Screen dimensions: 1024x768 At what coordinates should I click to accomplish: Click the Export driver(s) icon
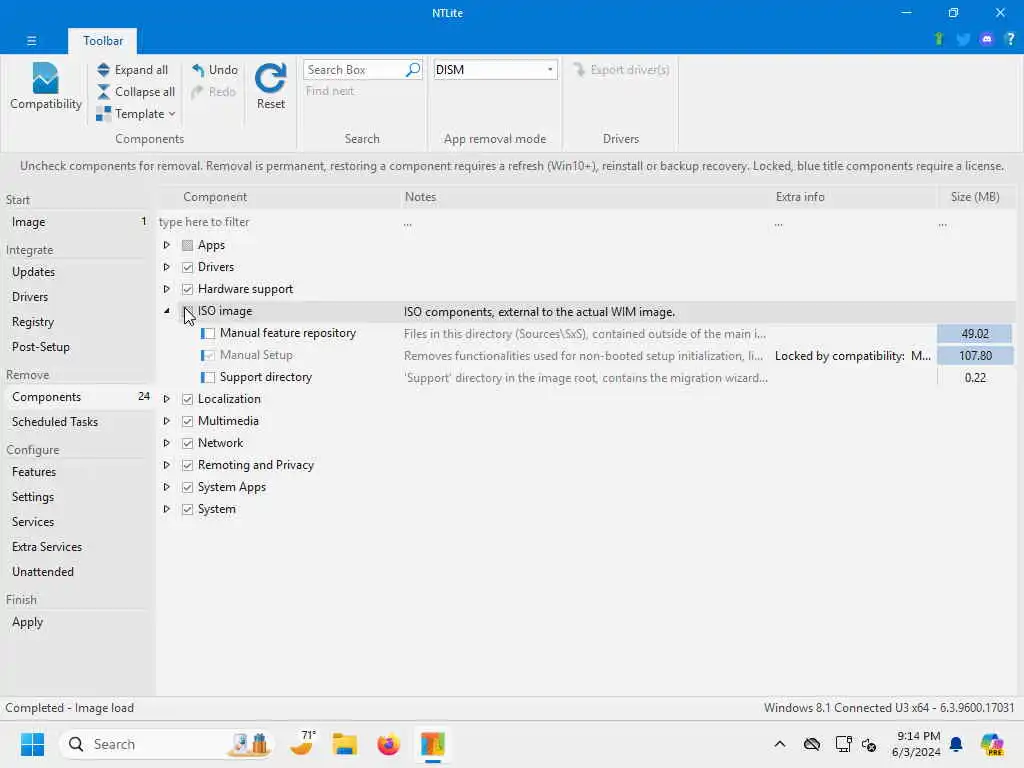(579, 69)
